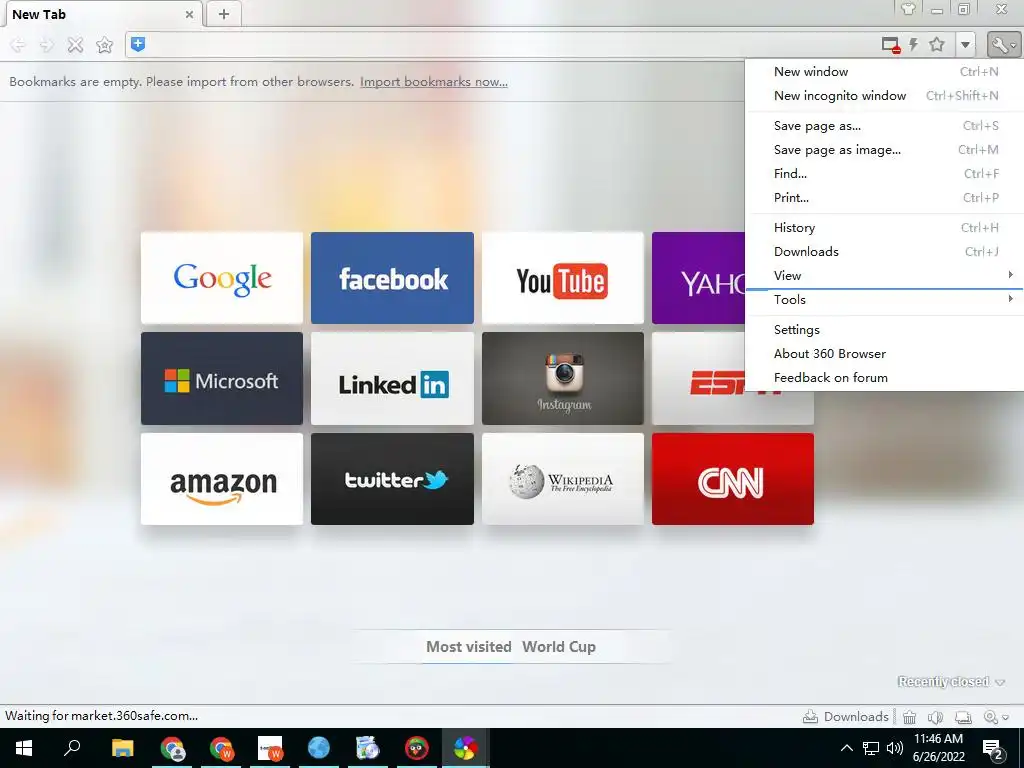Click Downloads in the status bar
Screen dimensions: 1024x768
846,717
